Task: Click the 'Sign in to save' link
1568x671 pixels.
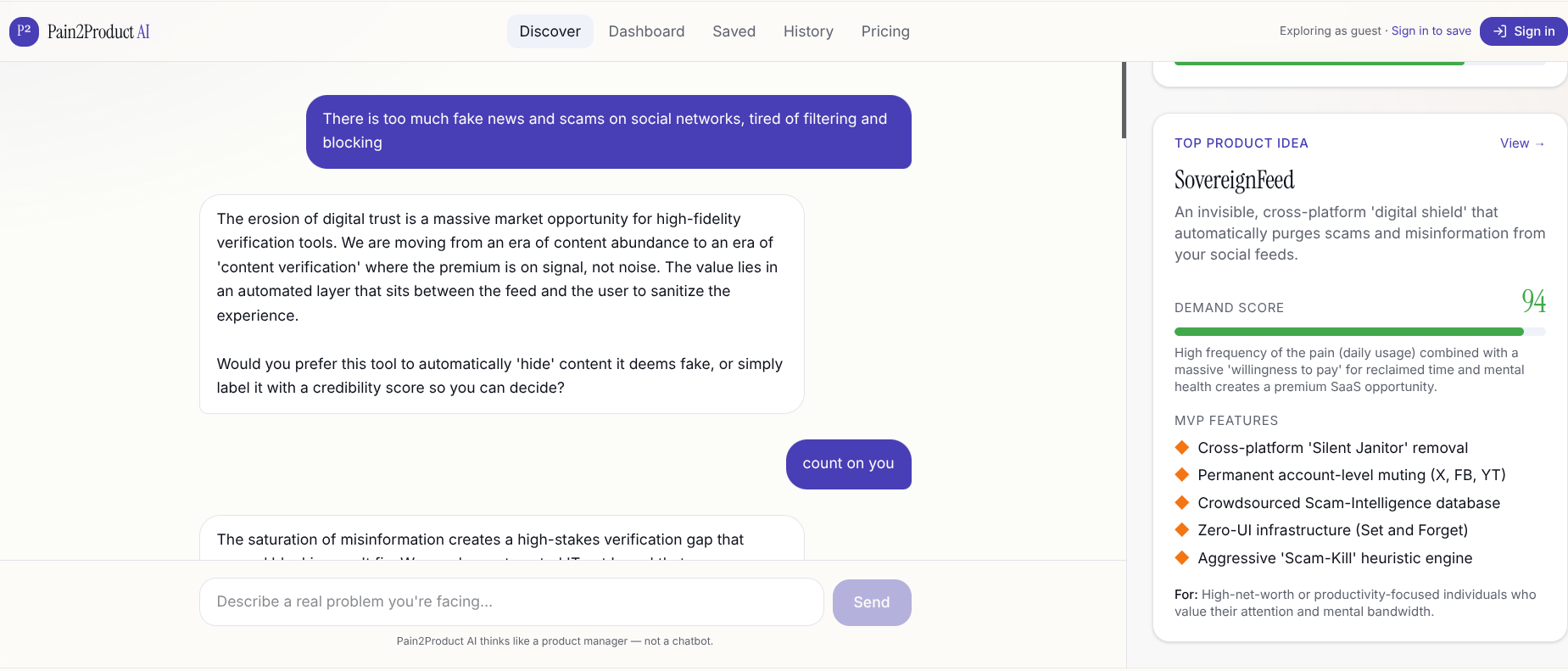Action: click(1431, 31)
